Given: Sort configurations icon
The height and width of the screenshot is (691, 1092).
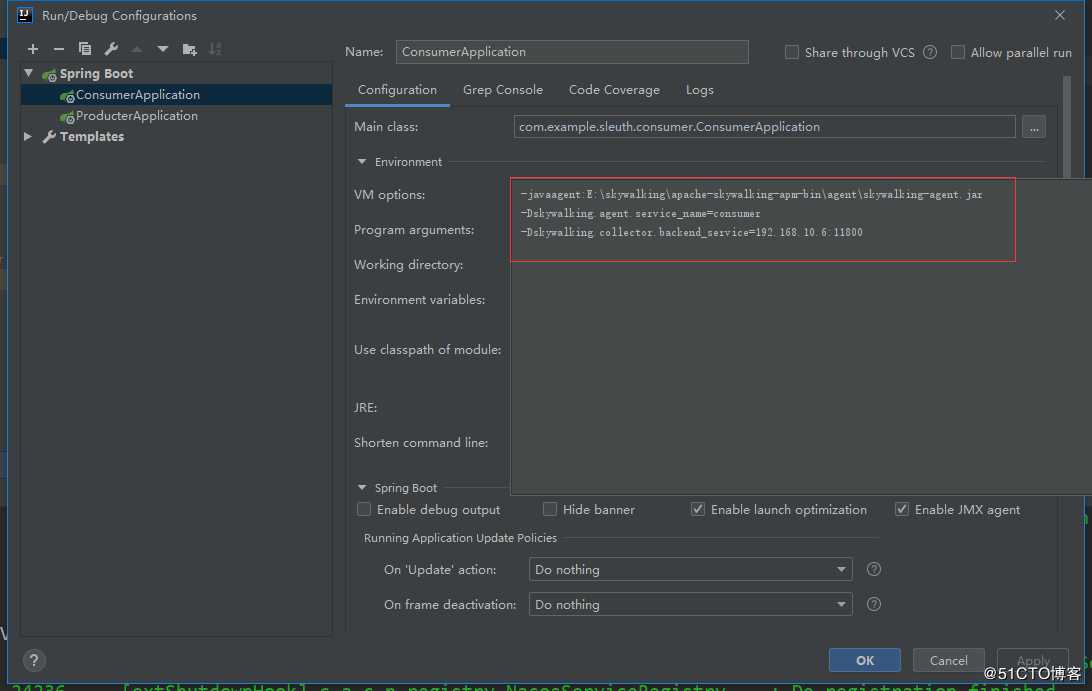Looking at the screenshot, I should (x=215, y=49).
